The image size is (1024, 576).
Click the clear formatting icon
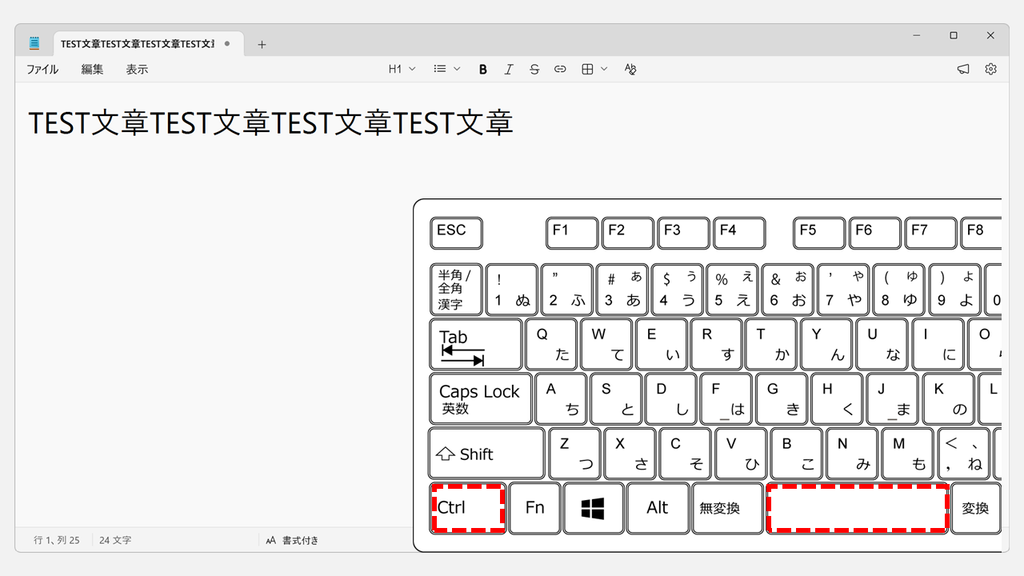(630, 69)
